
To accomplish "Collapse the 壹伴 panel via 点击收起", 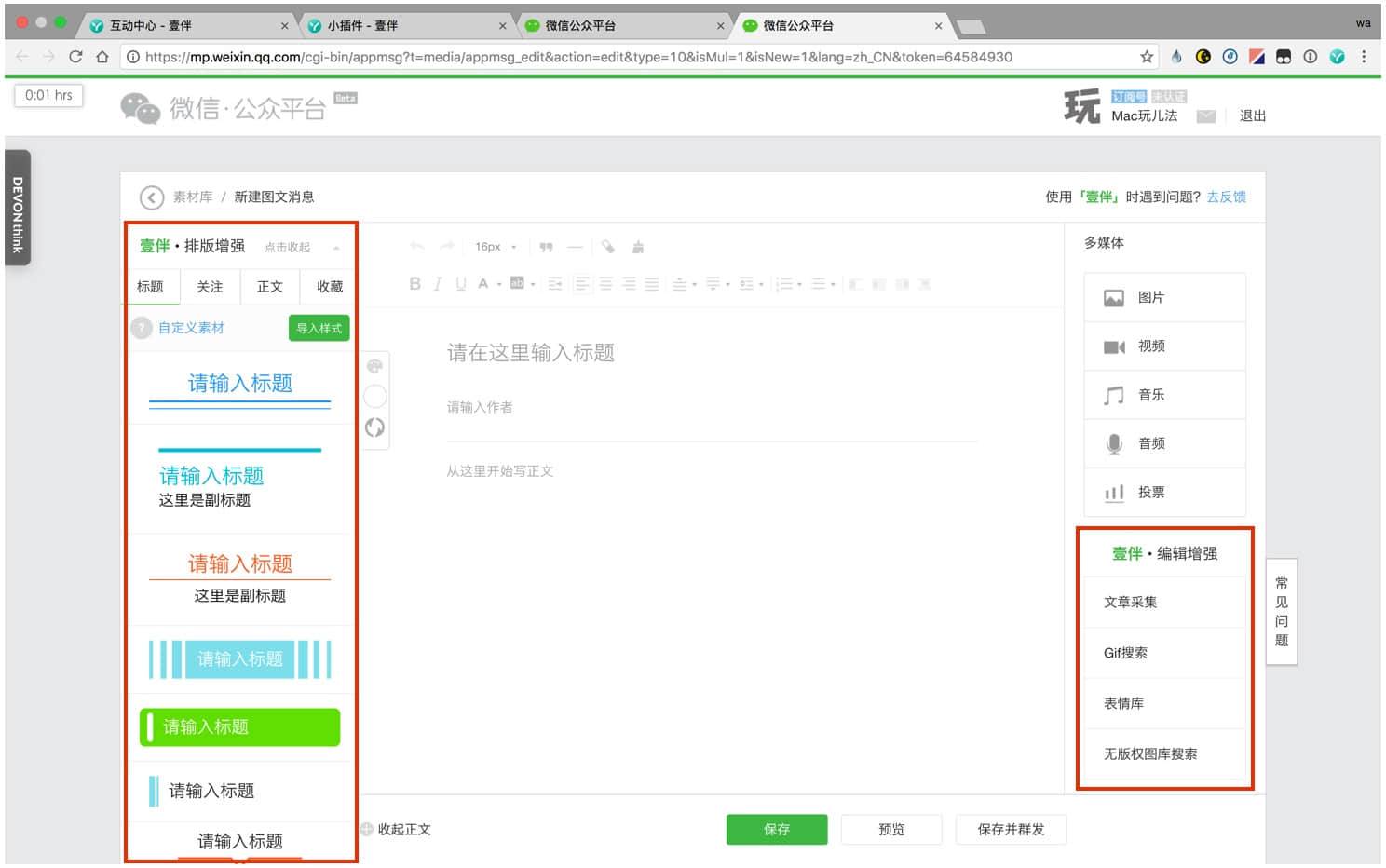I will (x=288, y=248).
